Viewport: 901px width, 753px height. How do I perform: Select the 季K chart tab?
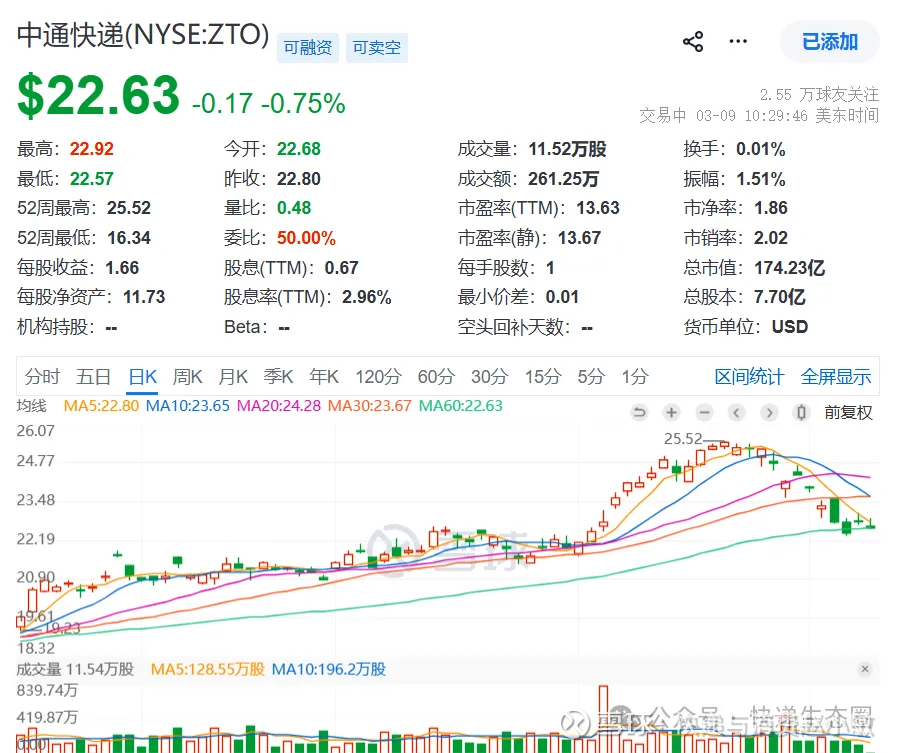278,376
